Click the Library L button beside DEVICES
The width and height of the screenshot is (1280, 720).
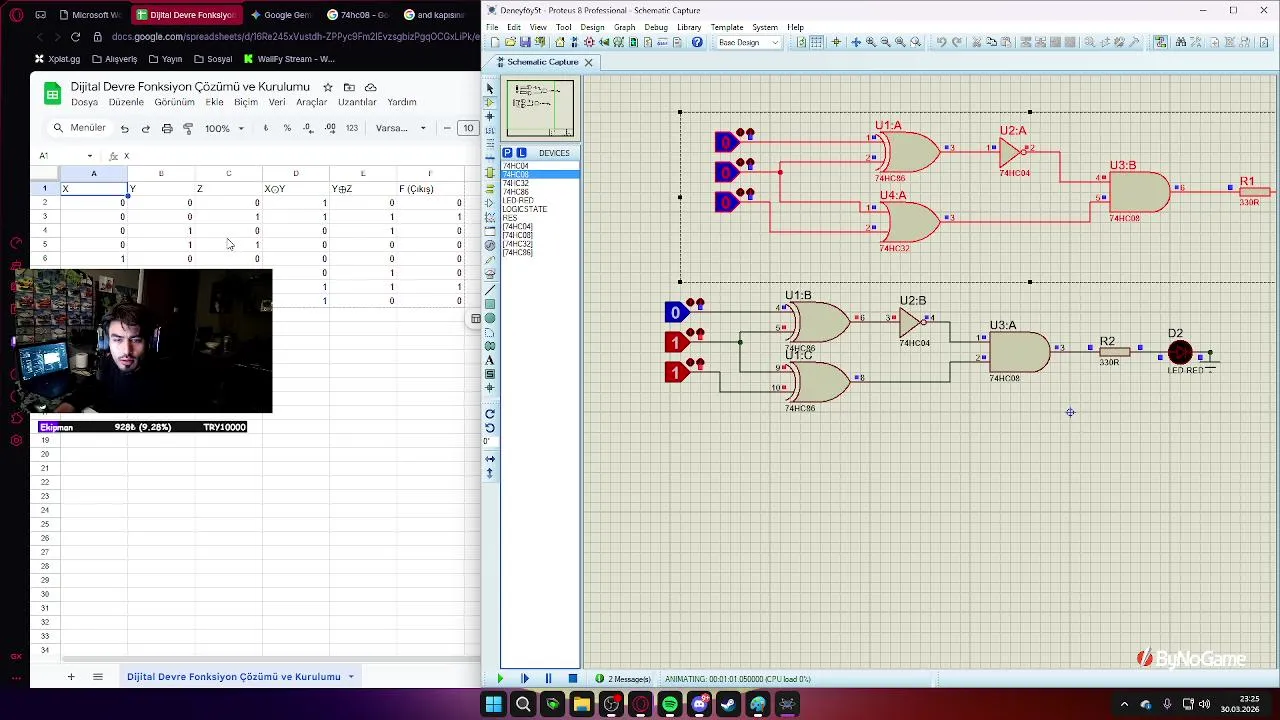[521, 153]
